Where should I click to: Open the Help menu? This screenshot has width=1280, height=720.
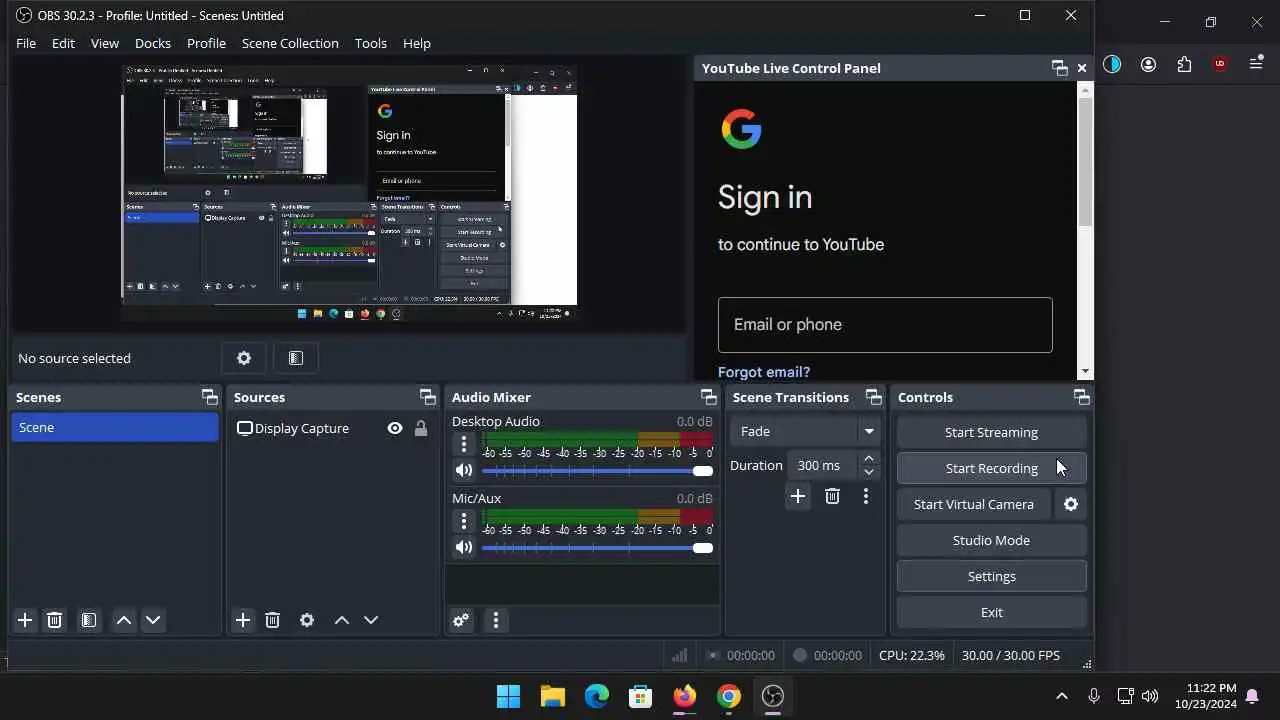pos(417,43)
